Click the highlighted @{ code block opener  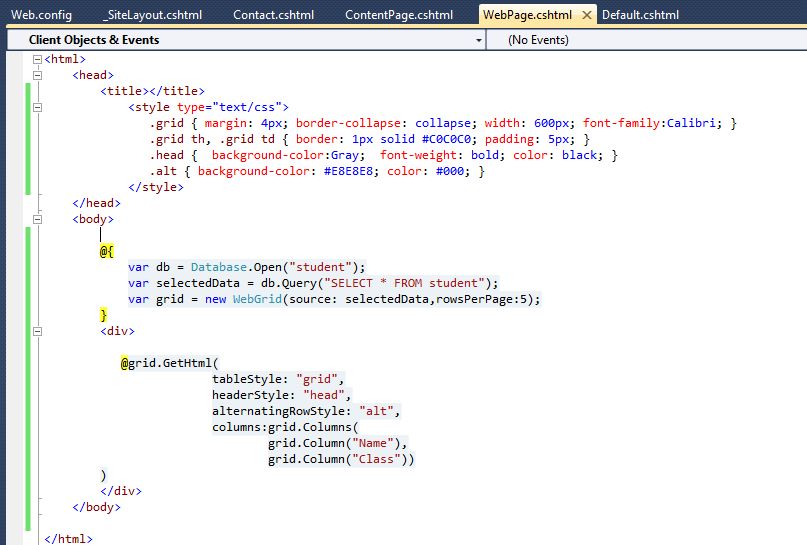pyautogui.click(x=107, y=251)
